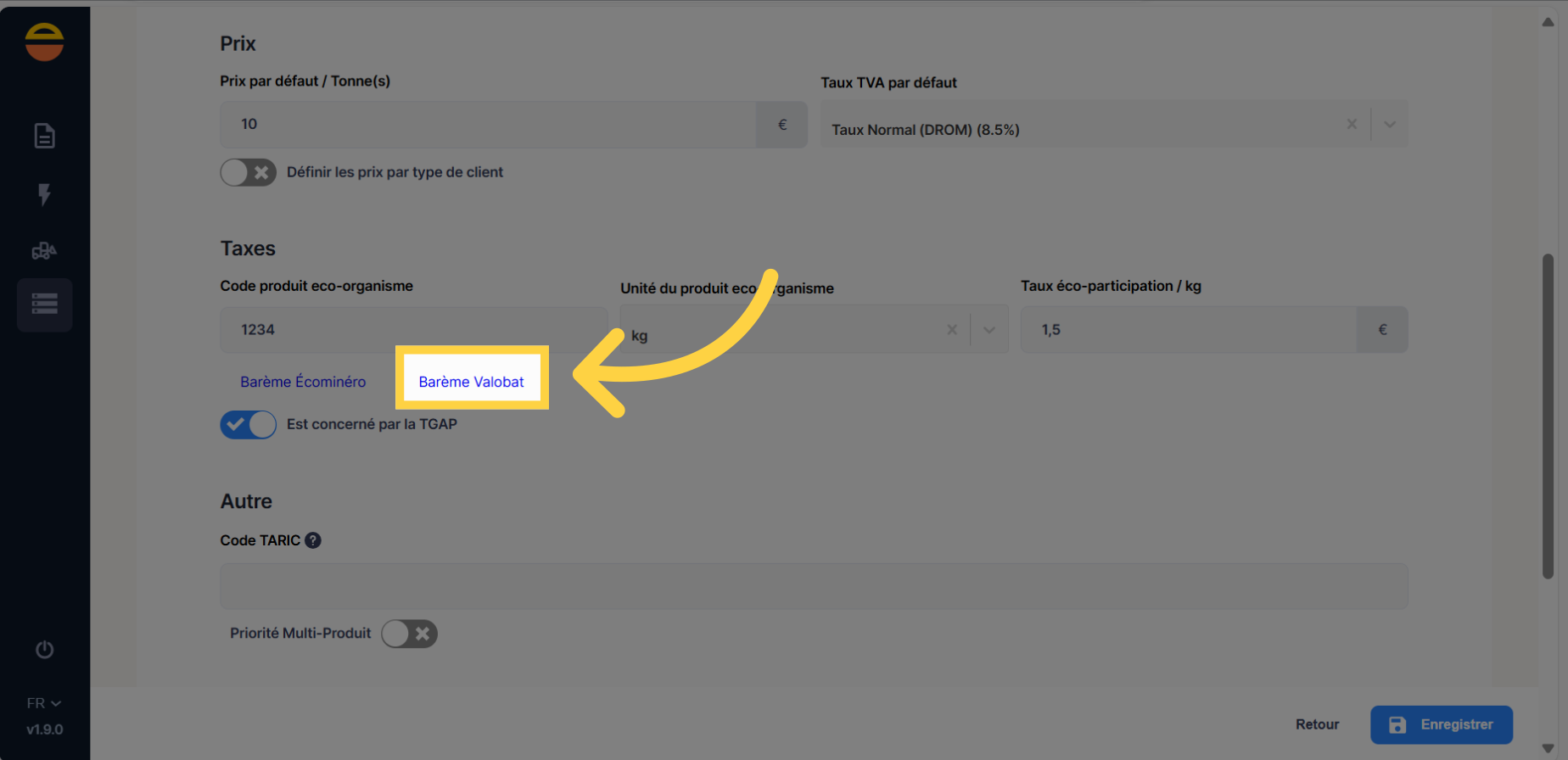This screenshot has width=1568, height=760.
Task: Click the power logout icon
Action: coord(44,650)
